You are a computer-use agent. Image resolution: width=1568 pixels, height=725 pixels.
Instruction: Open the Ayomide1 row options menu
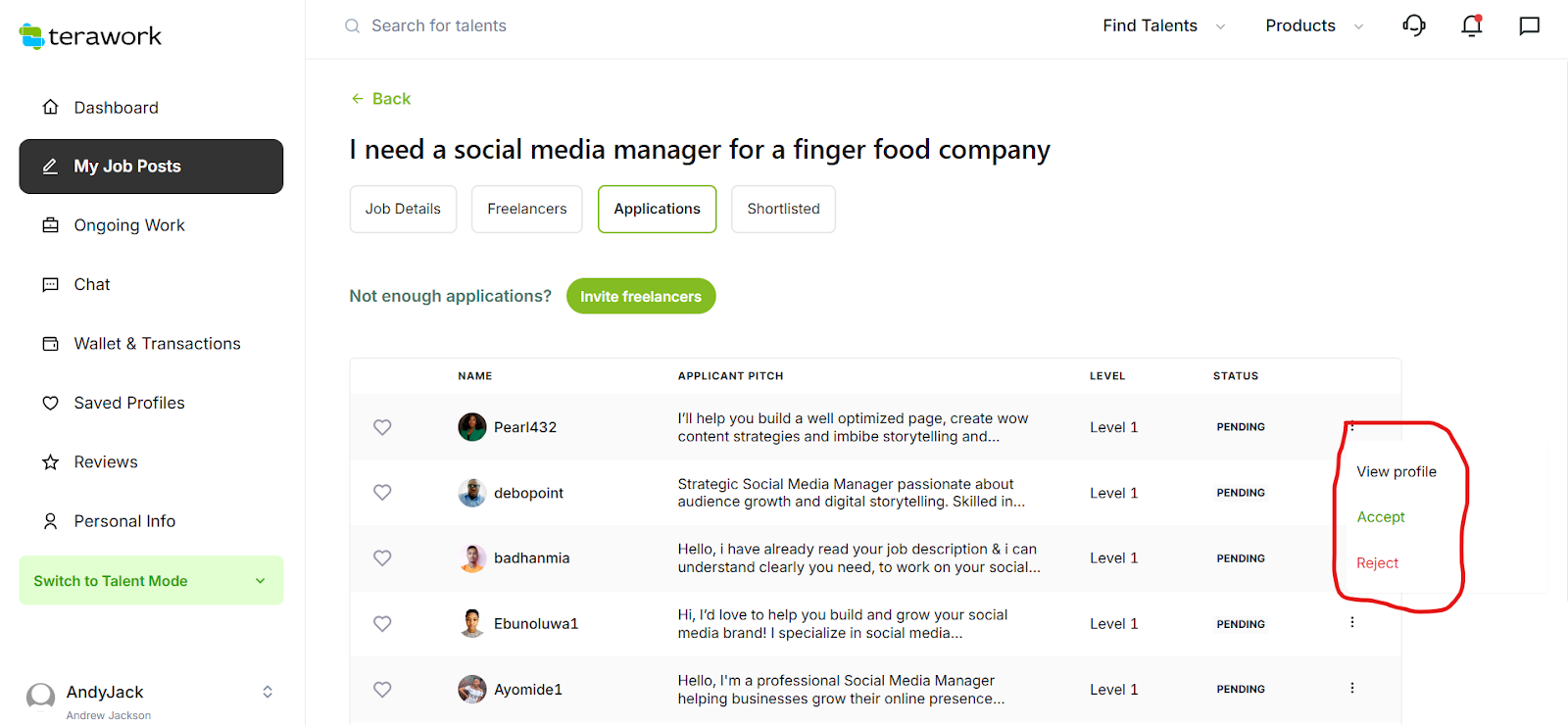pyautogui.click(x=1352, y=688)
